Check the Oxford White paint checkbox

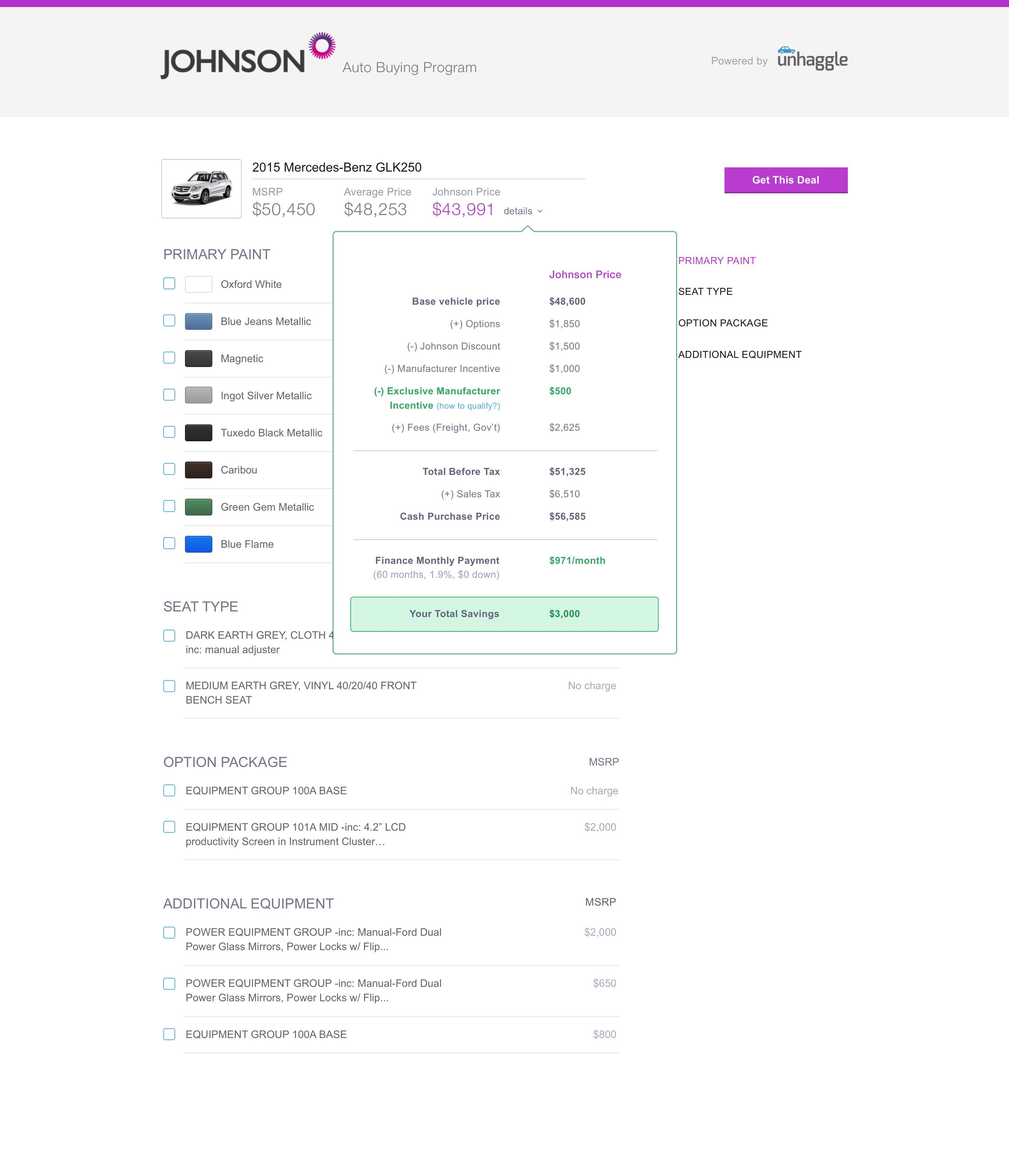169,283
